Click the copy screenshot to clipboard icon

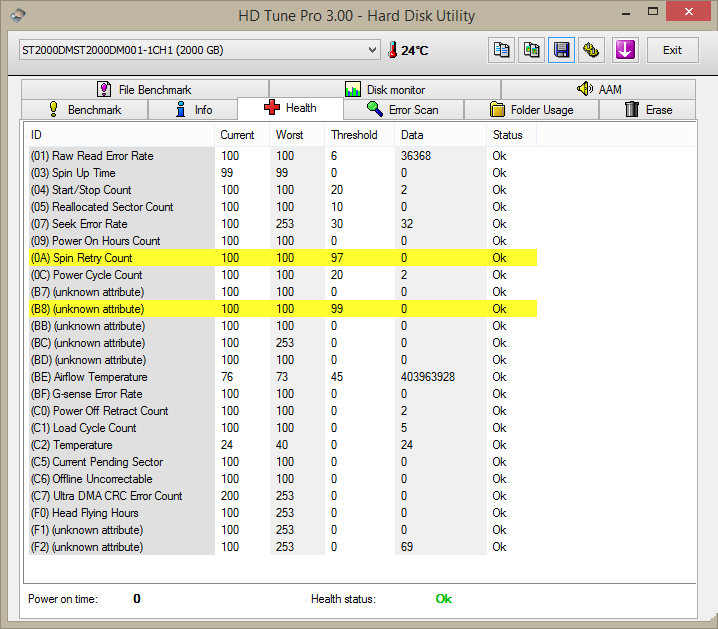coord(531,50)
